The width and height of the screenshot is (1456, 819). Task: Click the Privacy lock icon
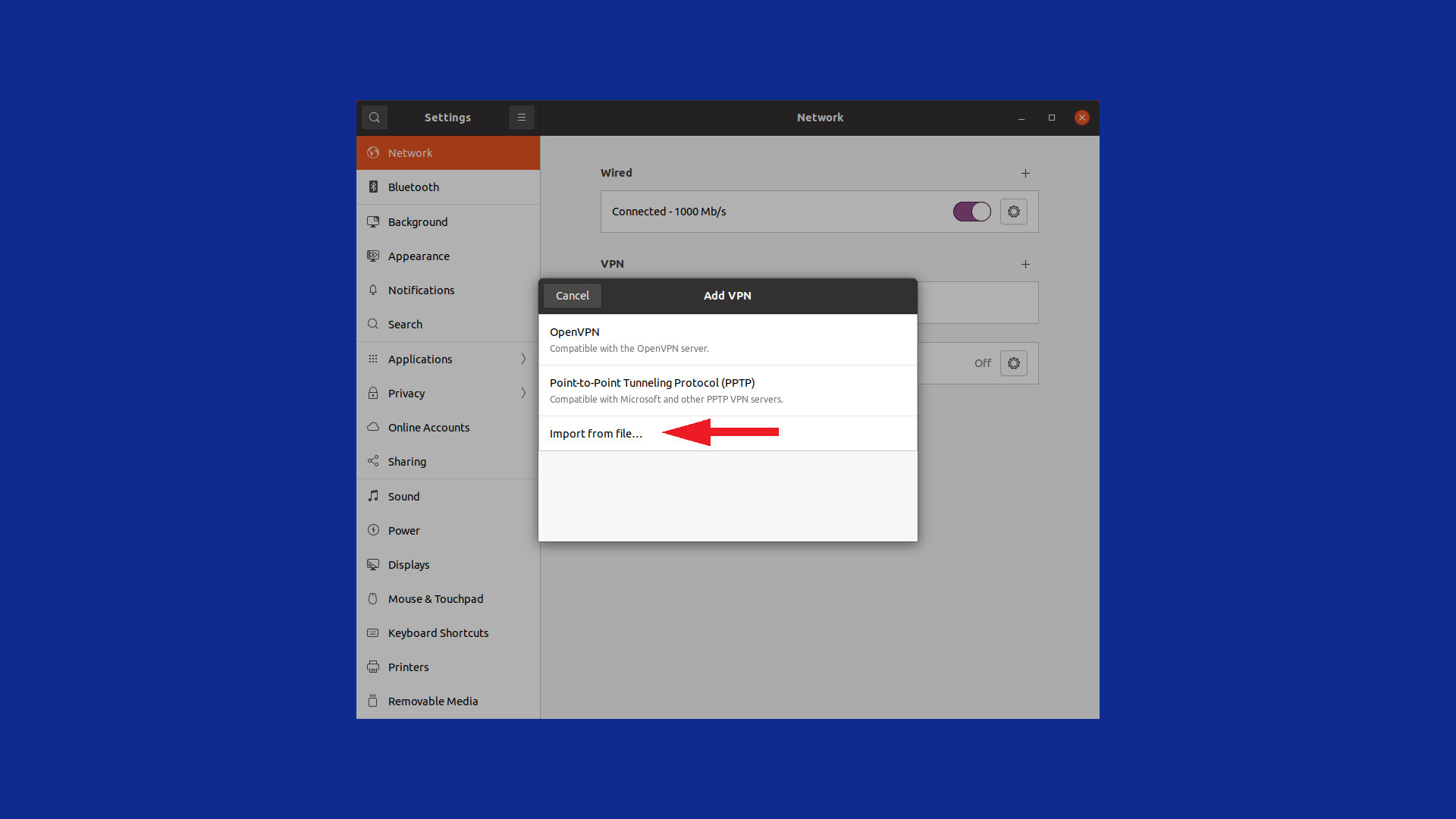point(373,393)
